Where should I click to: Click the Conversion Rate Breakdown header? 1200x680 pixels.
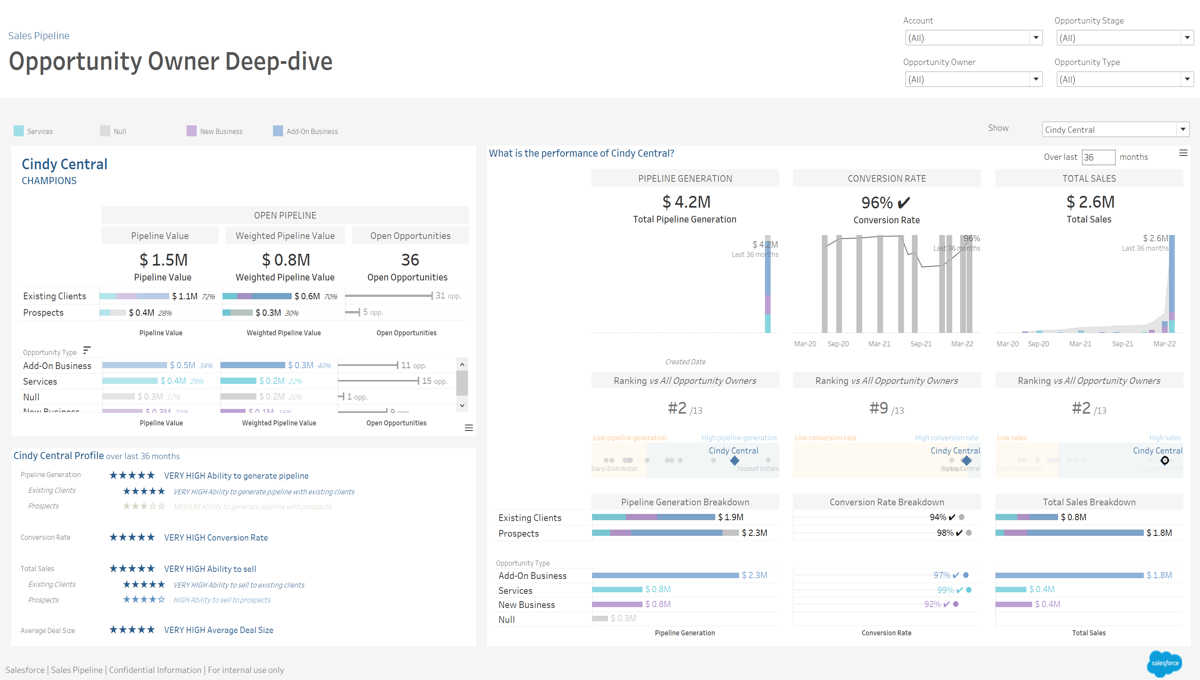point(886,502)
